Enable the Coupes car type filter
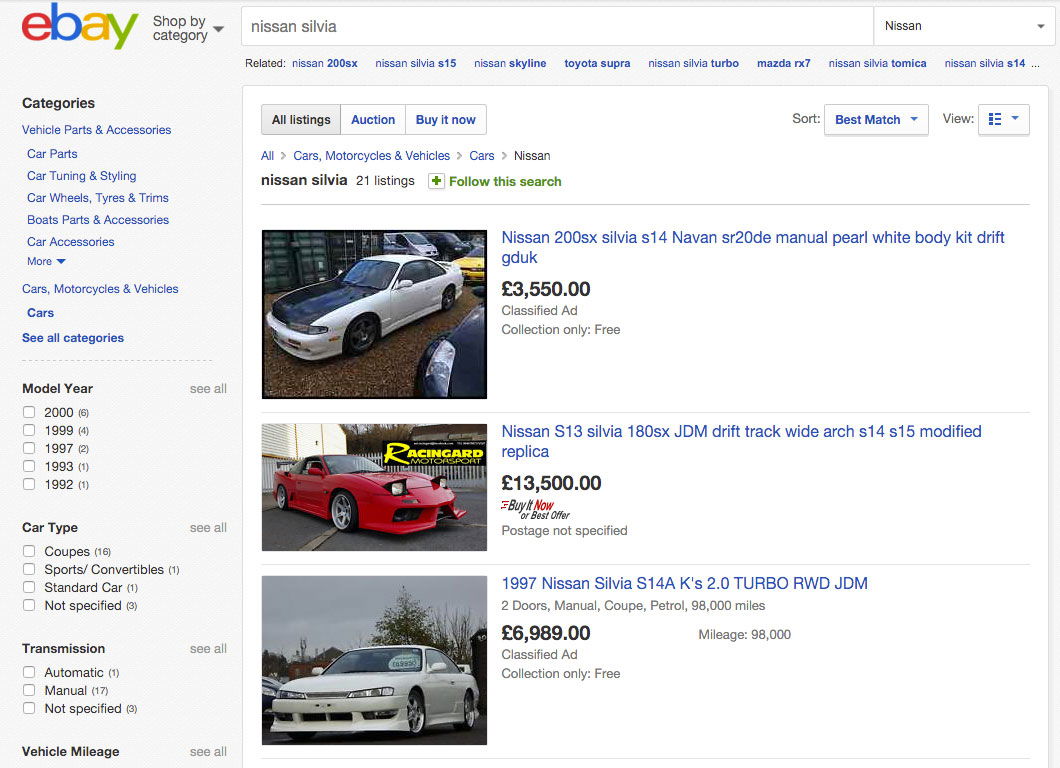1060x768 pixels. coord(30,551)
